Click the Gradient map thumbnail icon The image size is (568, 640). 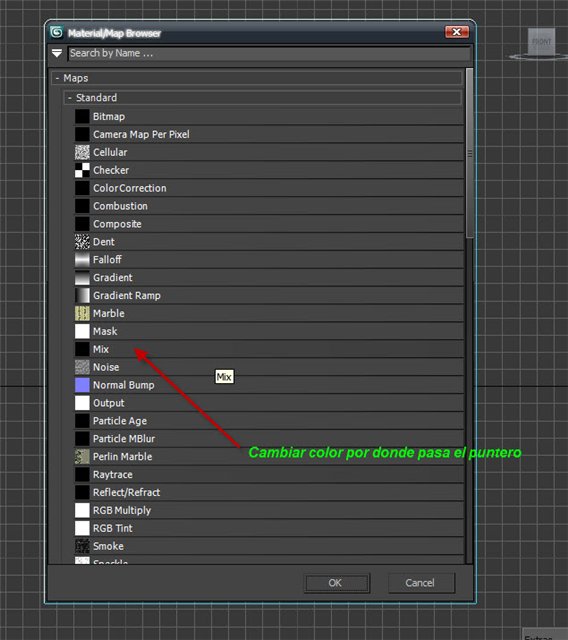(82, 278)
